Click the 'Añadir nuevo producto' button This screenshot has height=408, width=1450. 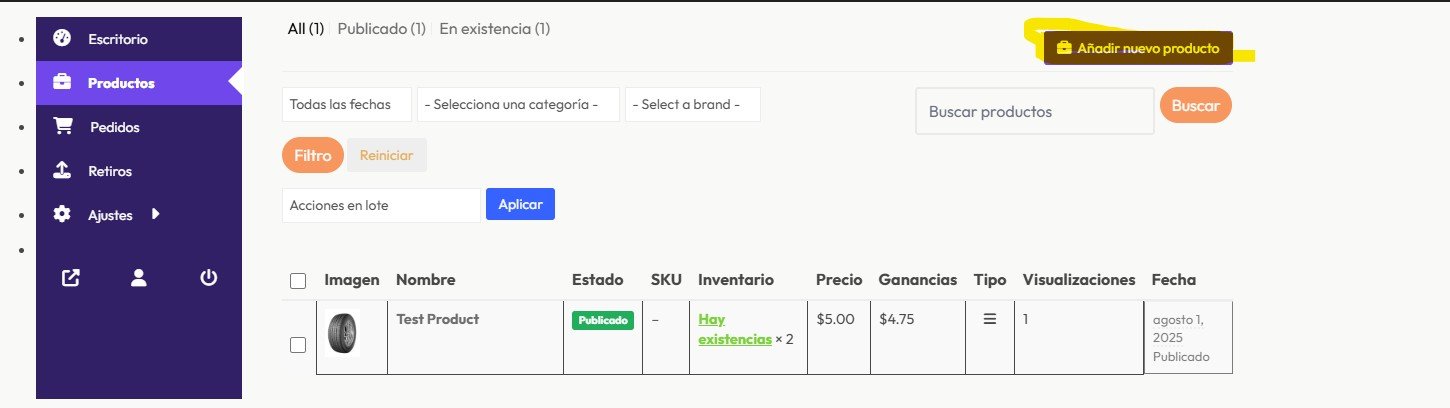tap(1138, 48)
